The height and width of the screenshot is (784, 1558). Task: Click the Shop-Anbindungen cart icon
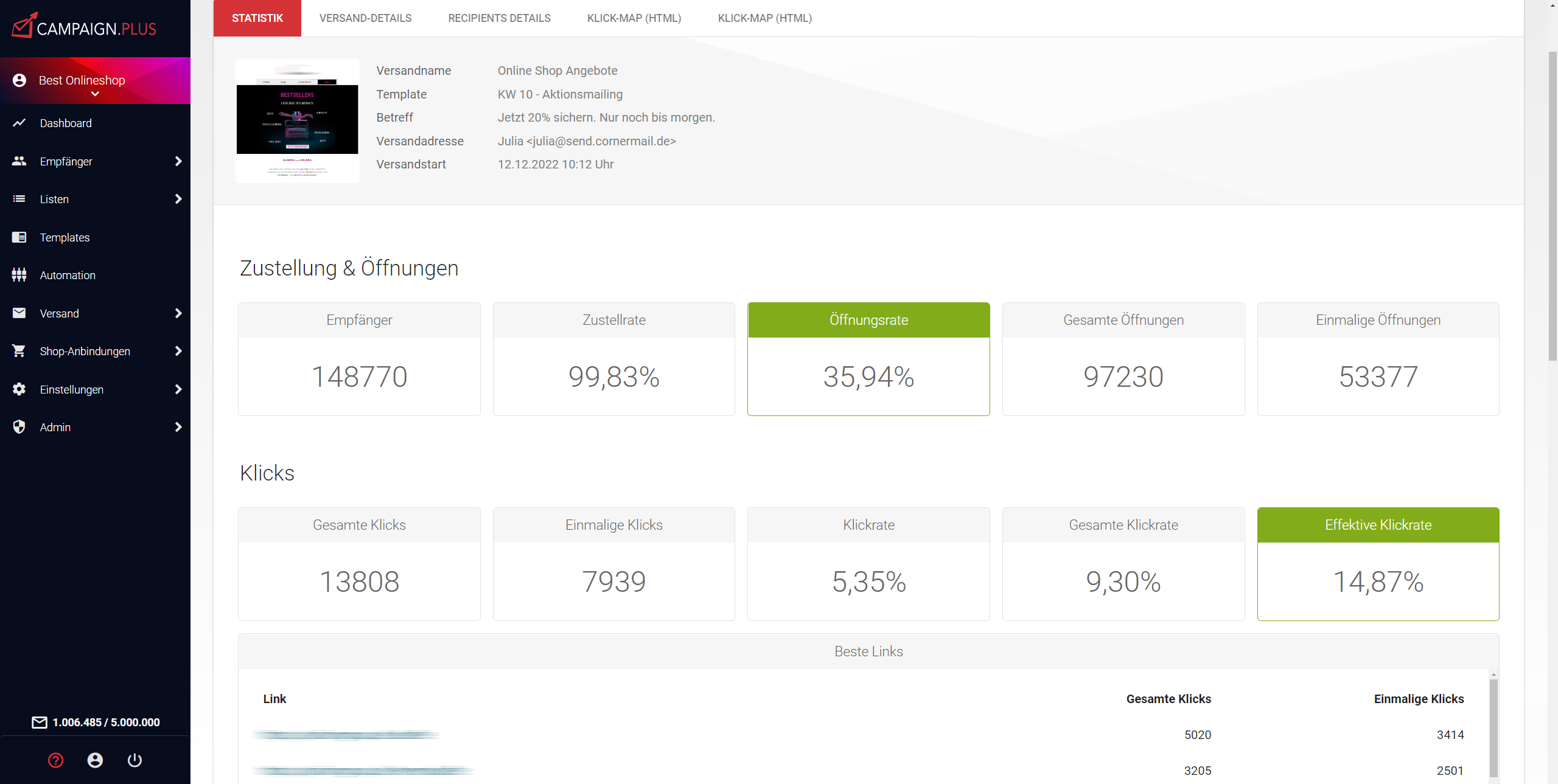pyautogui.click(x=19, y=351)
